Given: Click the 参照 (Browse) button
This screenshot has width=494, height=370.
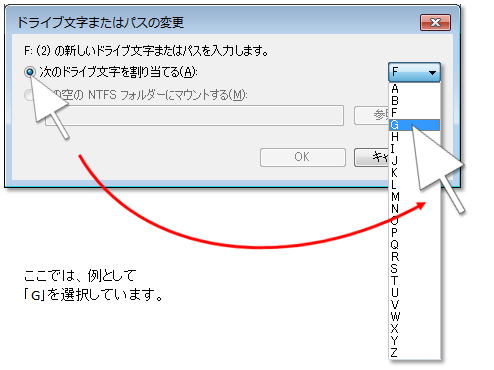Looking at the screenshot, I should point(372,115).
